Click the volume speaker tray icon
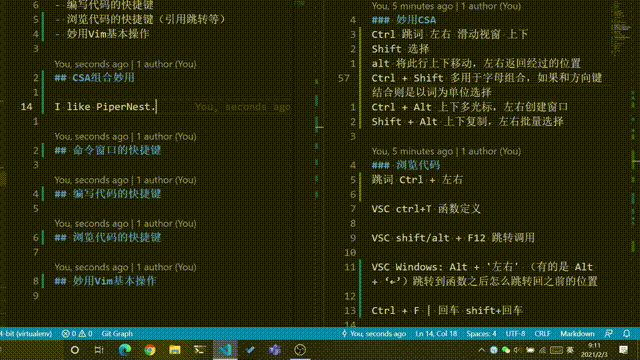The image size is (640, 360). click(x=518, y=350)
